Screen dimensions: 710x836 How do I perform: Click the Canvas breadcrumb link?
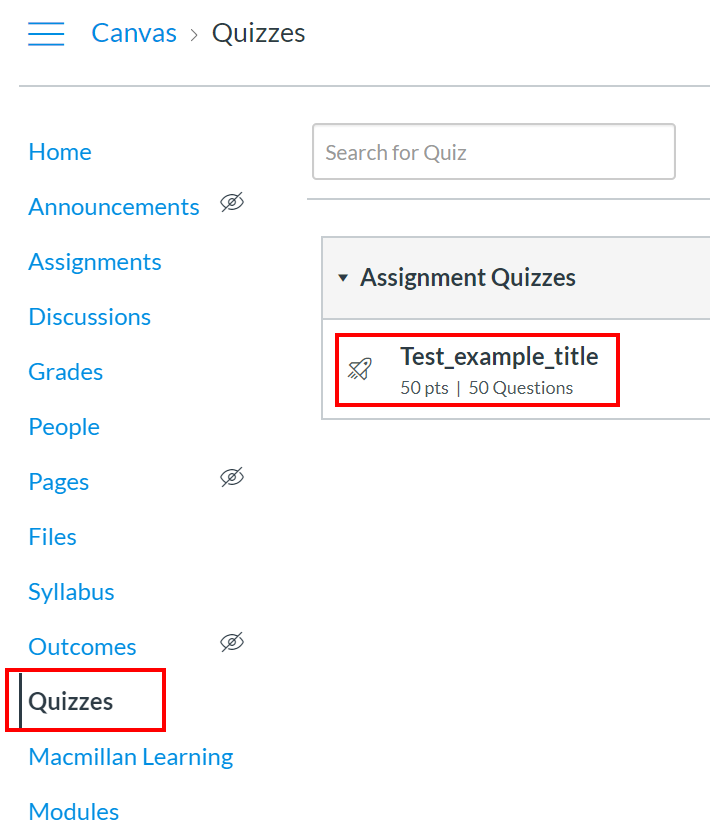click(x=134, y=33)
